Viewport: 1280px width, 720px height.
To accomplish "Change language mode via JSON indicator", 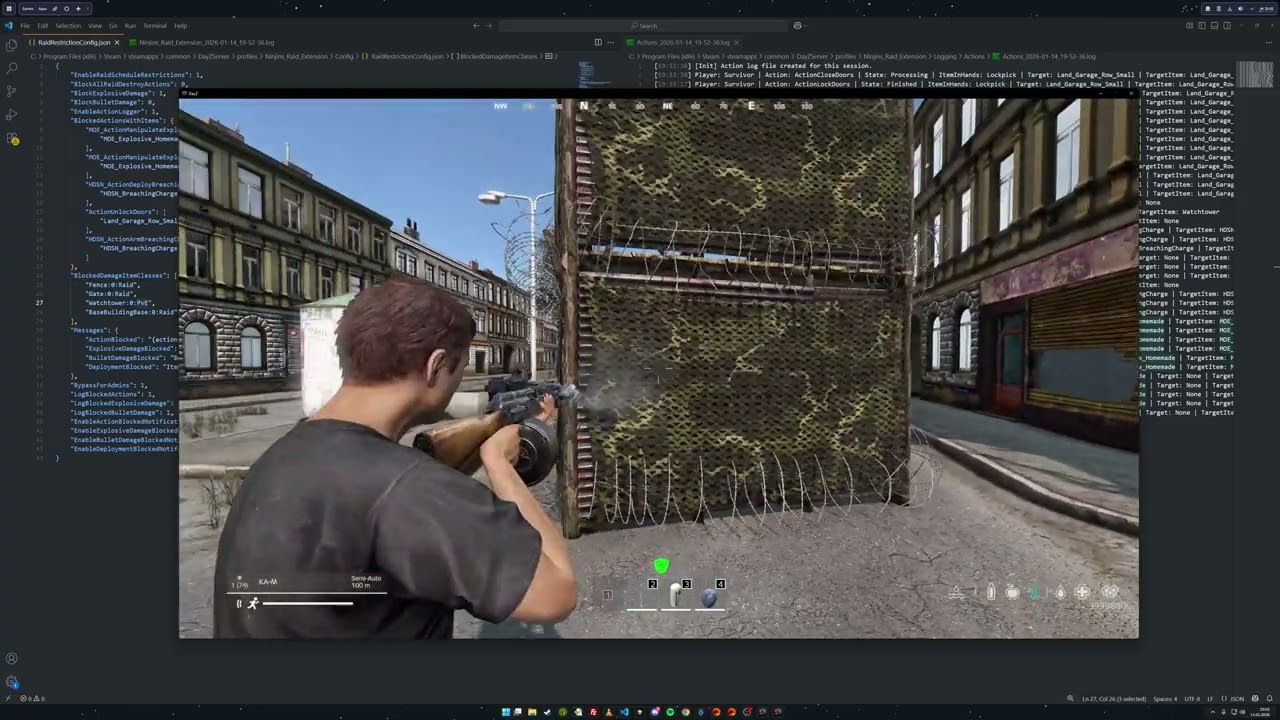I will click(1236, 698).
